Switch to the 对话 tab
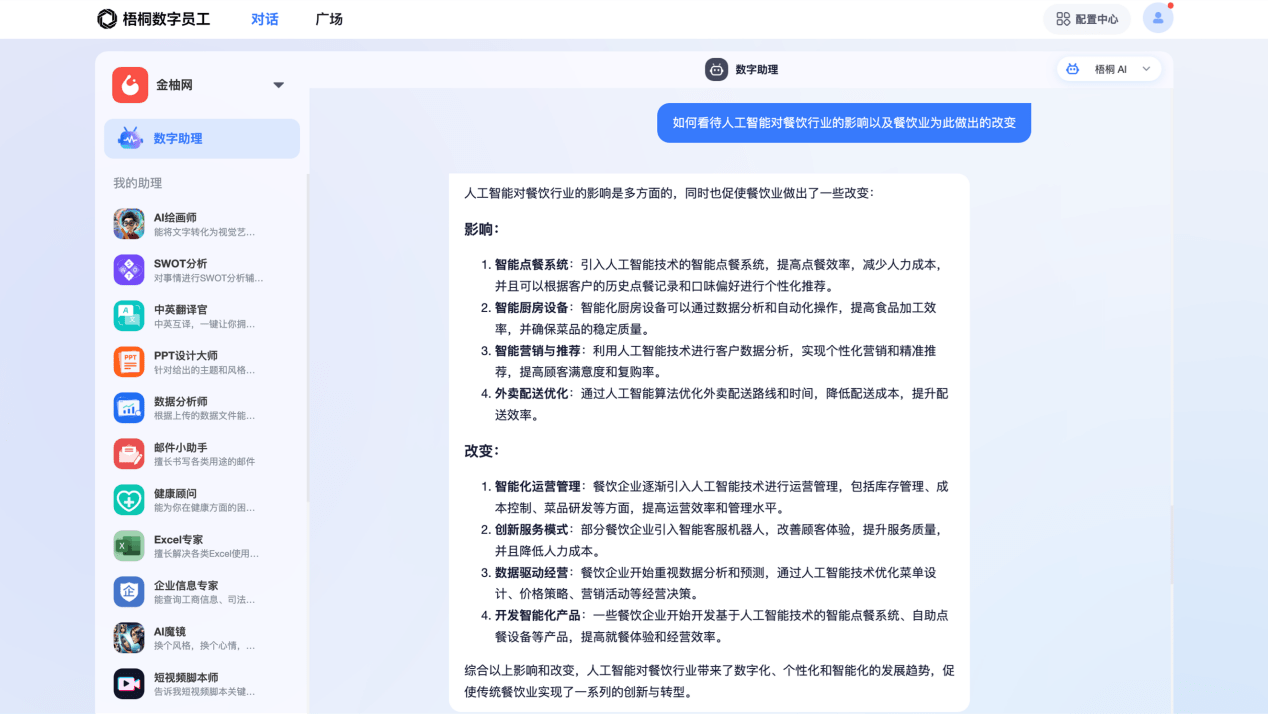1268x714 pixels. [265, 18]
